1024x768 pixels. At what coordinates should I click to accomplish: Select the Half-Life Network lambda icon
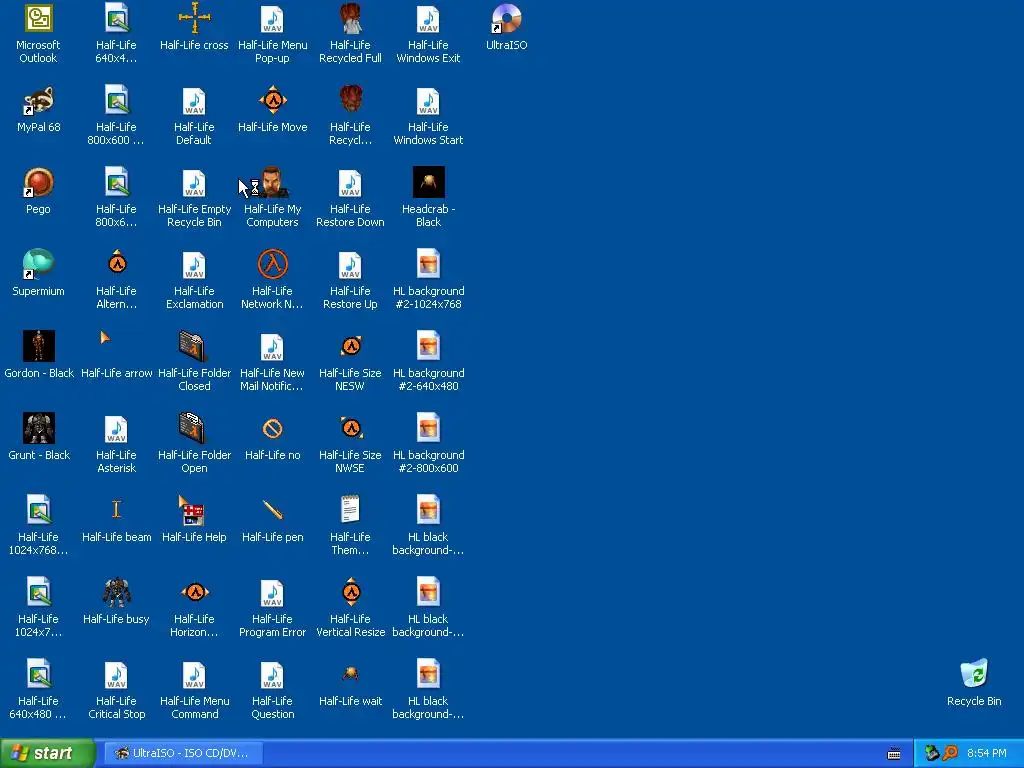tap(272, 280)
